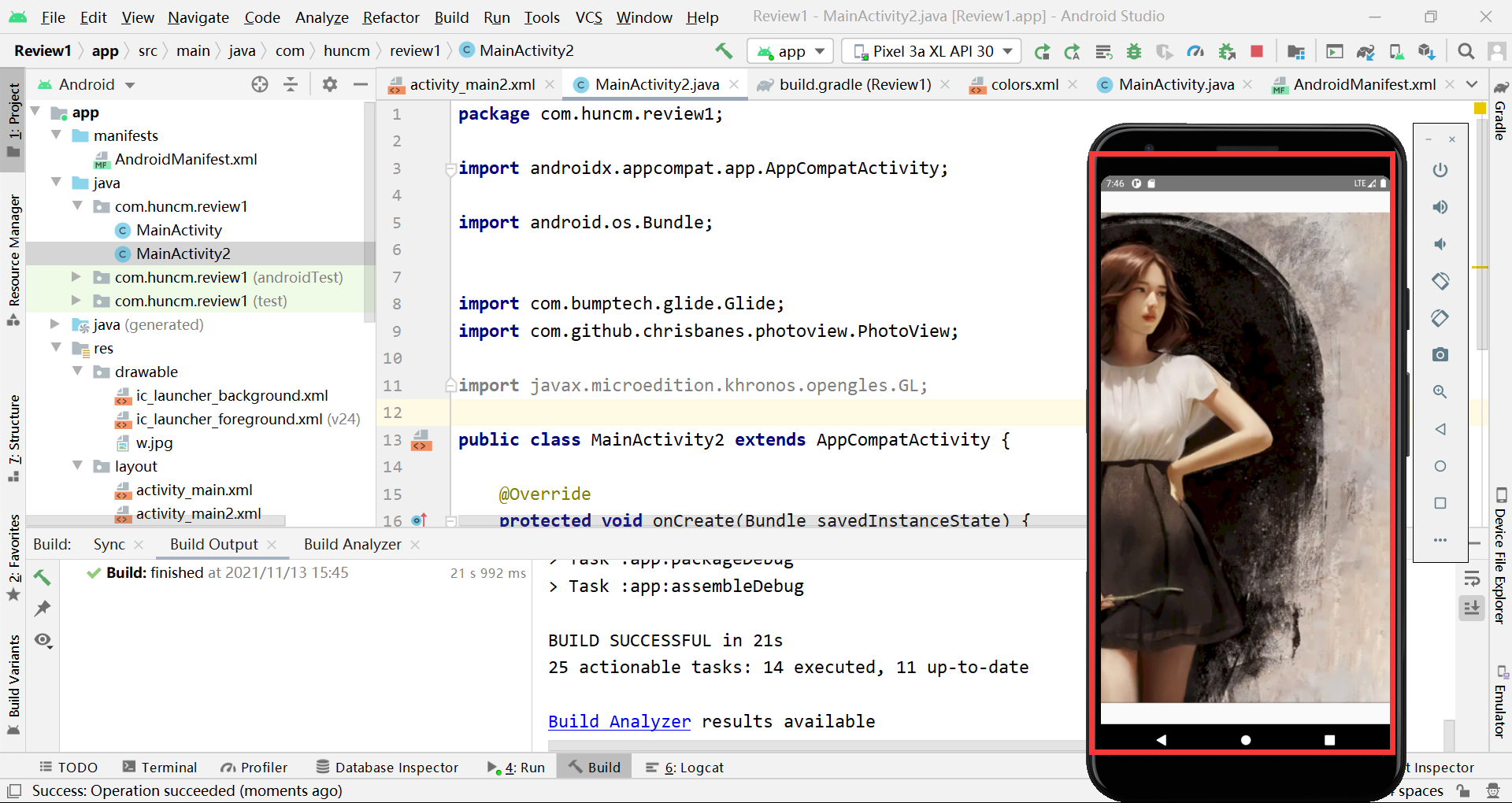This screenshot has width=1512, height=803.
Task: Open the Profiler gauge icon in toolbar
Action: point(1195,52)
